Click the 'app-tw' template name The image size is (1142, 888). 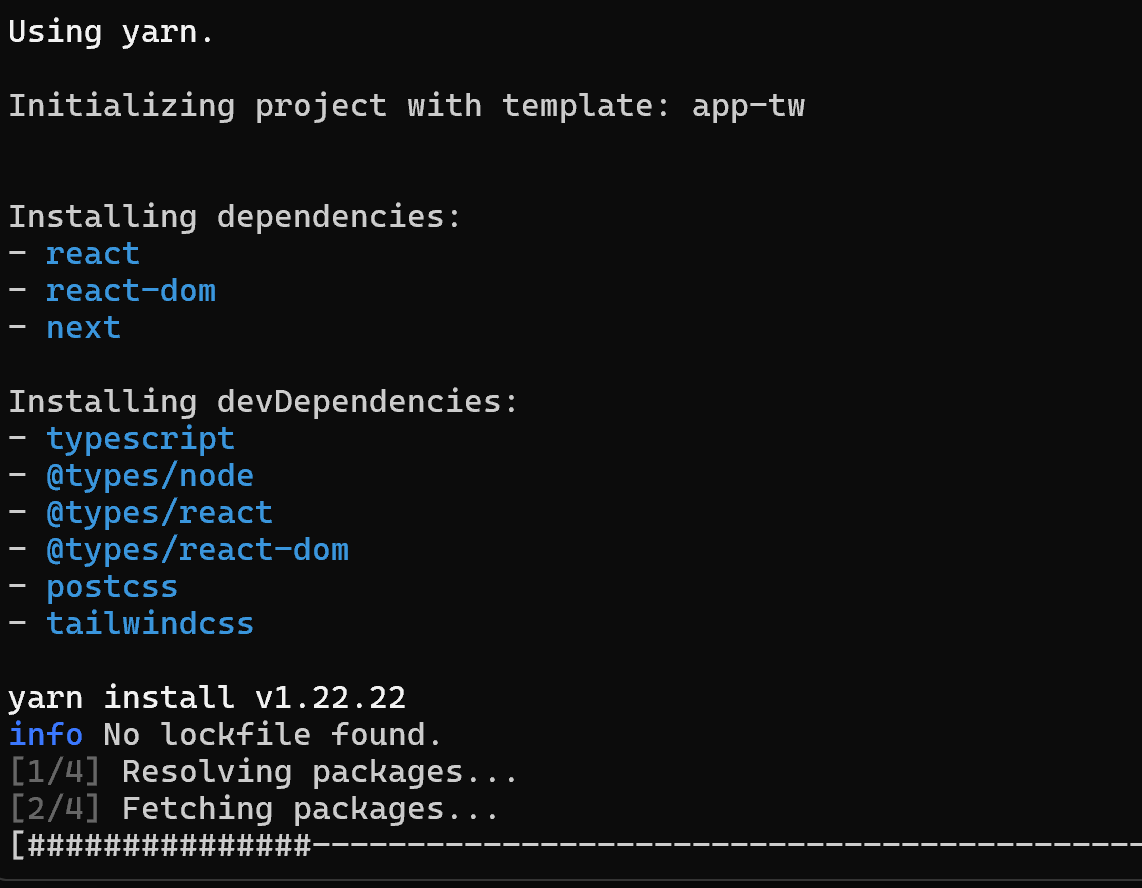click(748, 106)
